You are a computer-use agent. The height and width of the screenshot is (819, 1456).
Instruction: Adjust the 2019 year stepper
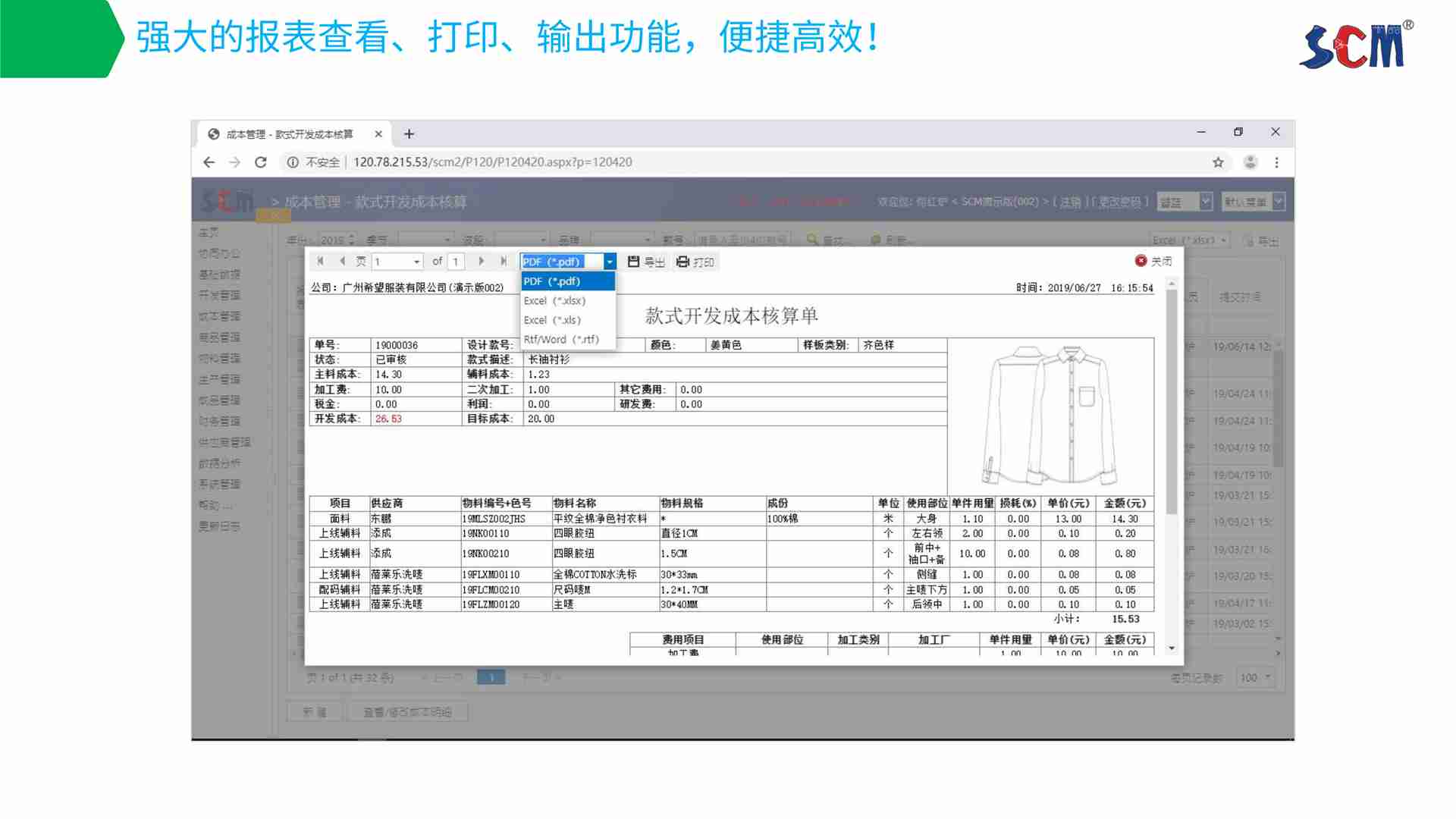[x=351, y=240]
